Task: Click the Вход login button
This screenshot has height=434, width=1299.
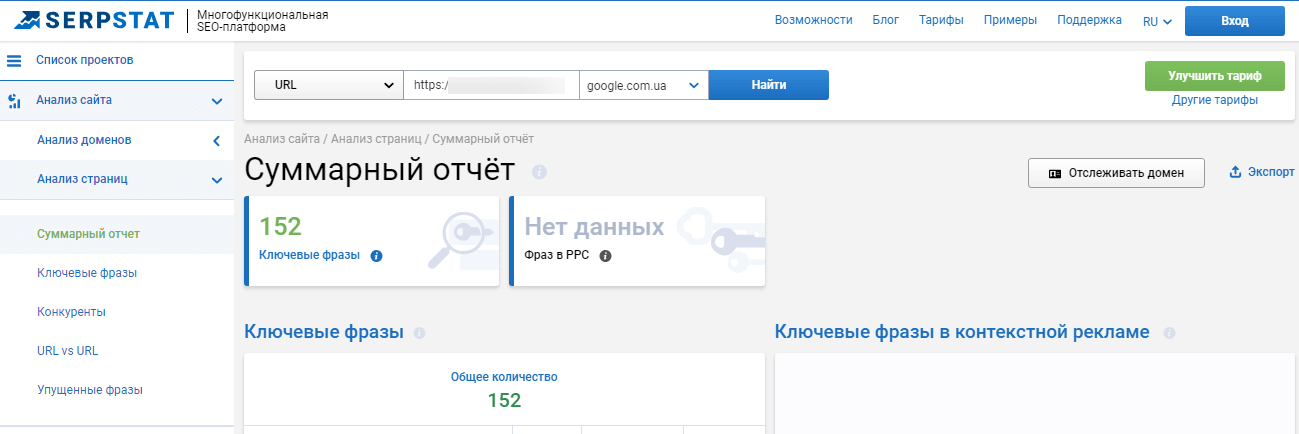Action: coord(1235,21)
